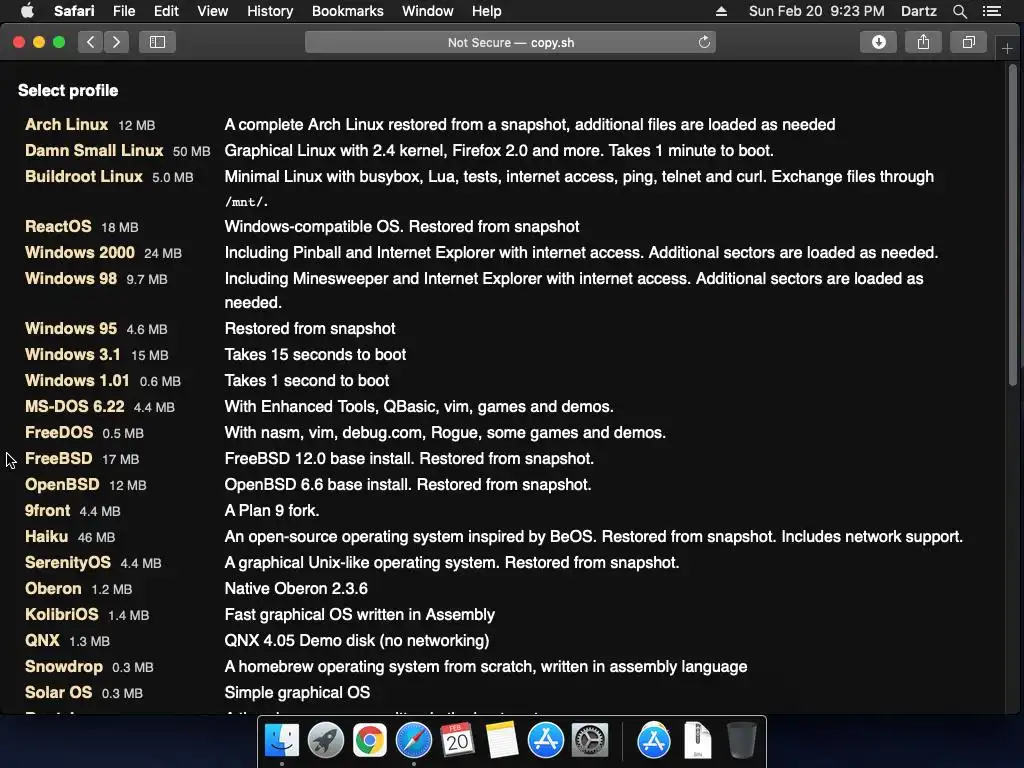Open Notes app from Dock
Viewport: 1024px width, 768px height.
point(502,741)
